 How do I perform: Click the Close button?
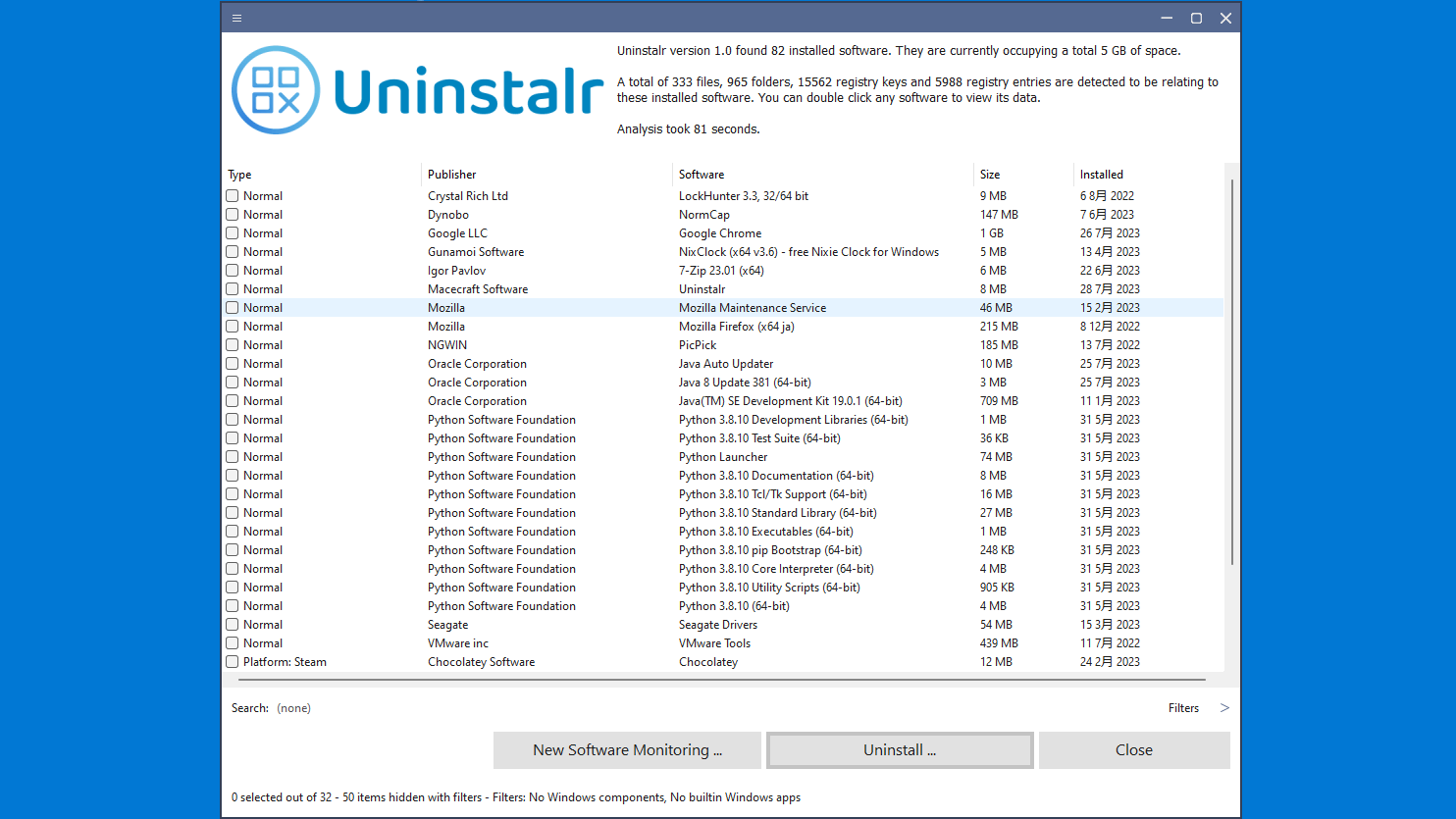point(1134,750)
